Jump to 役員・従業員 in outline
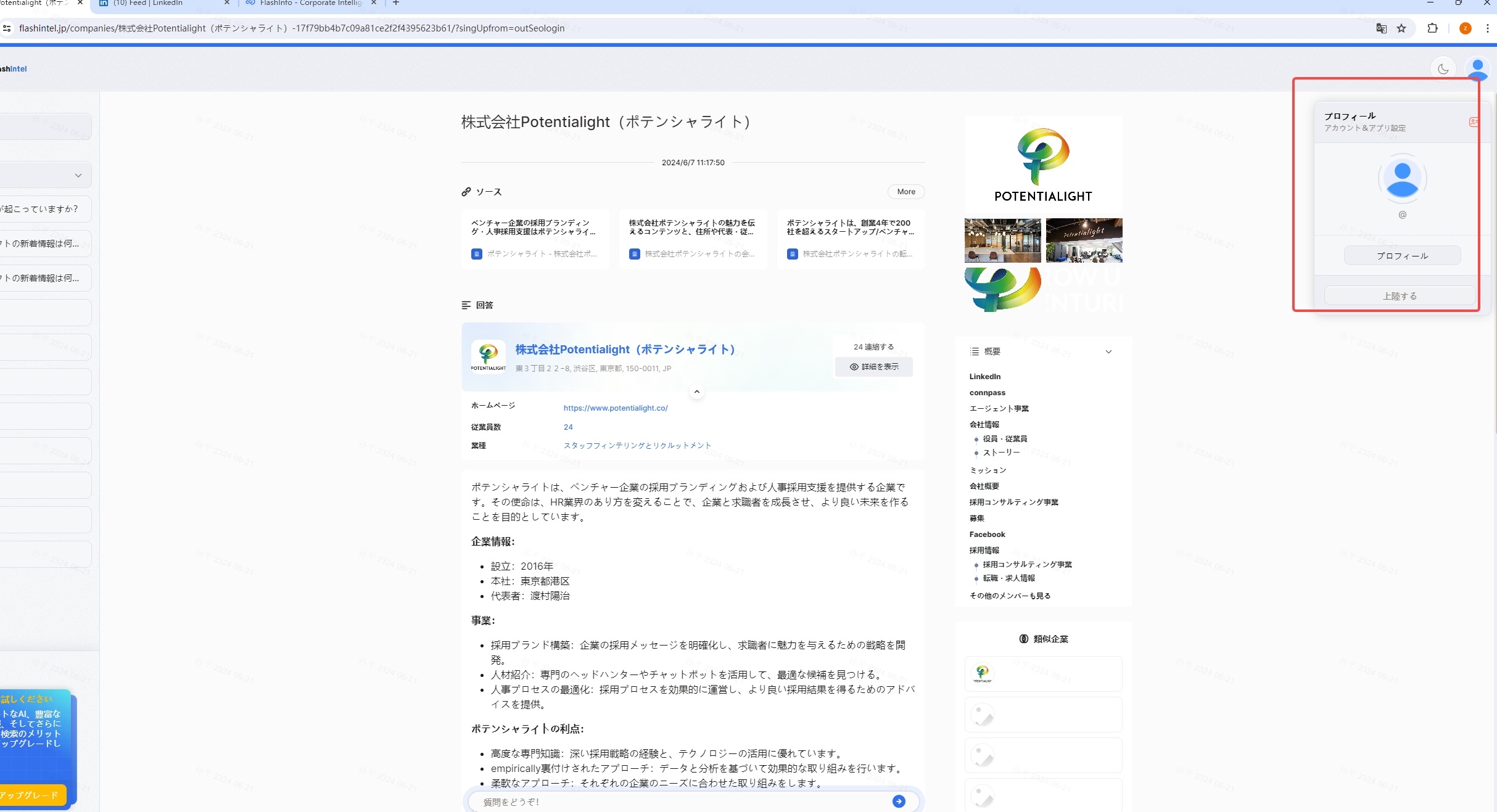The height and width of the screenshot is (812, 1497). pos(1004,439)
